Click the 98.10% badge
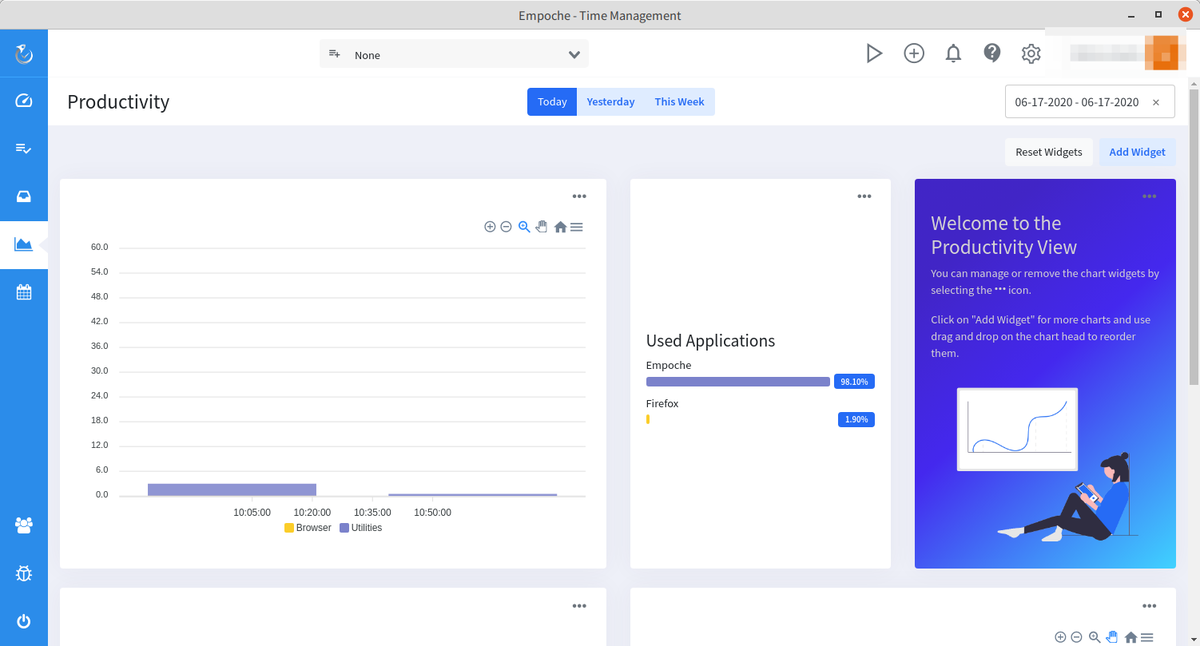 [854, 381]
